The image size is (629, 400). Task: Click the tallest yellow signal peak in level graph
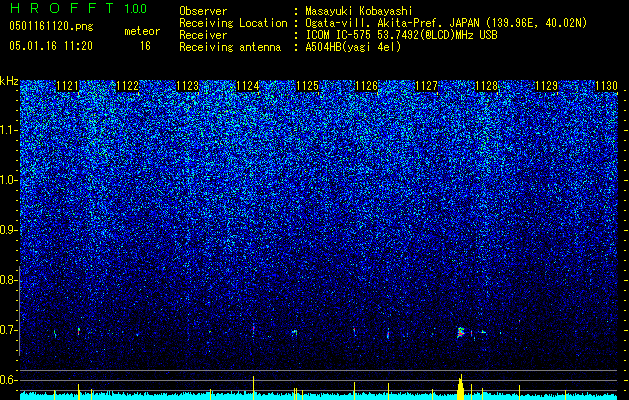point(461,387)
